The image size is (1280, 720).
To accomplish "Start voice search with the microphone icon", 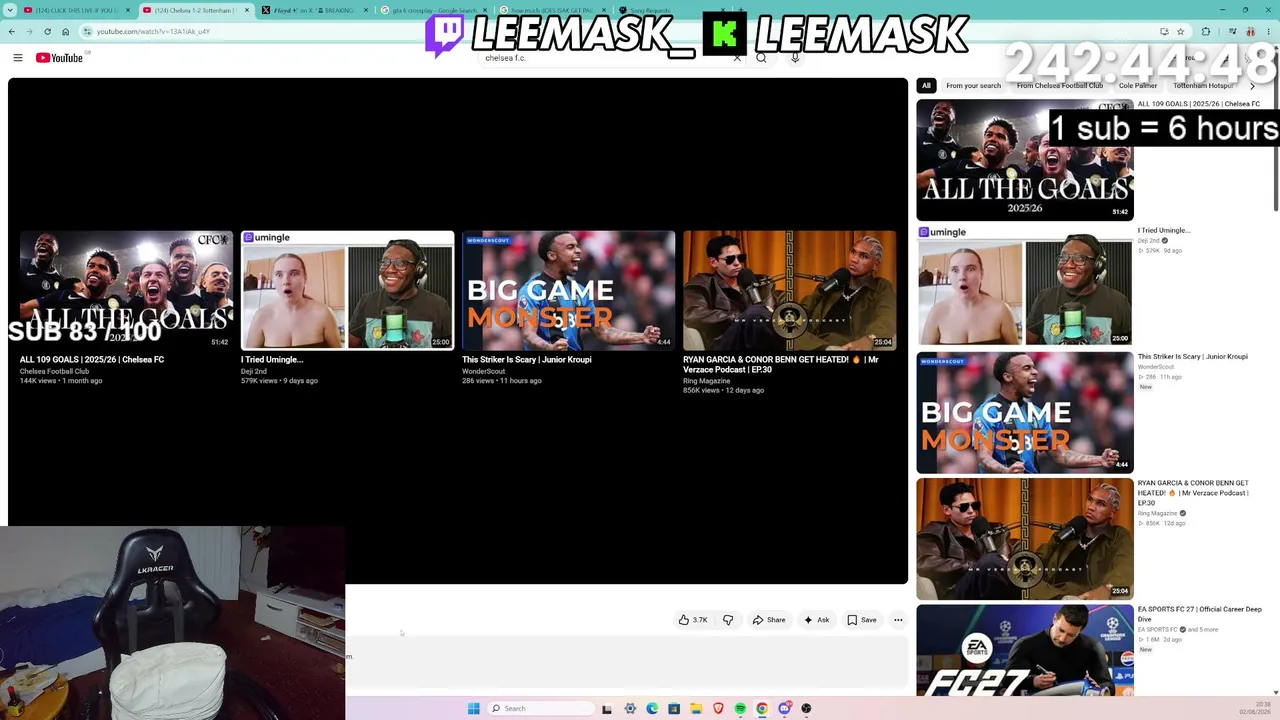I will point(795,58).
